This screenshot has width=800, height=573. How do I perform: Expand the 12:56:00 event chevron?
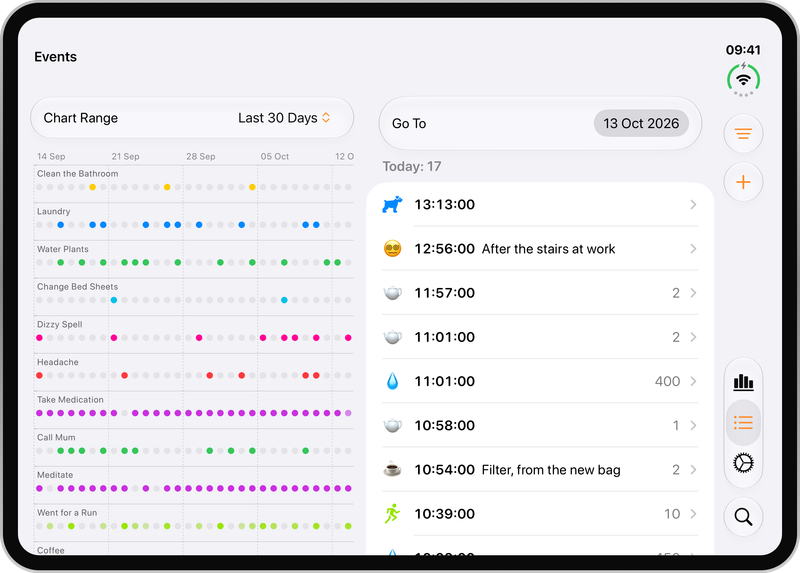(693, 248)
